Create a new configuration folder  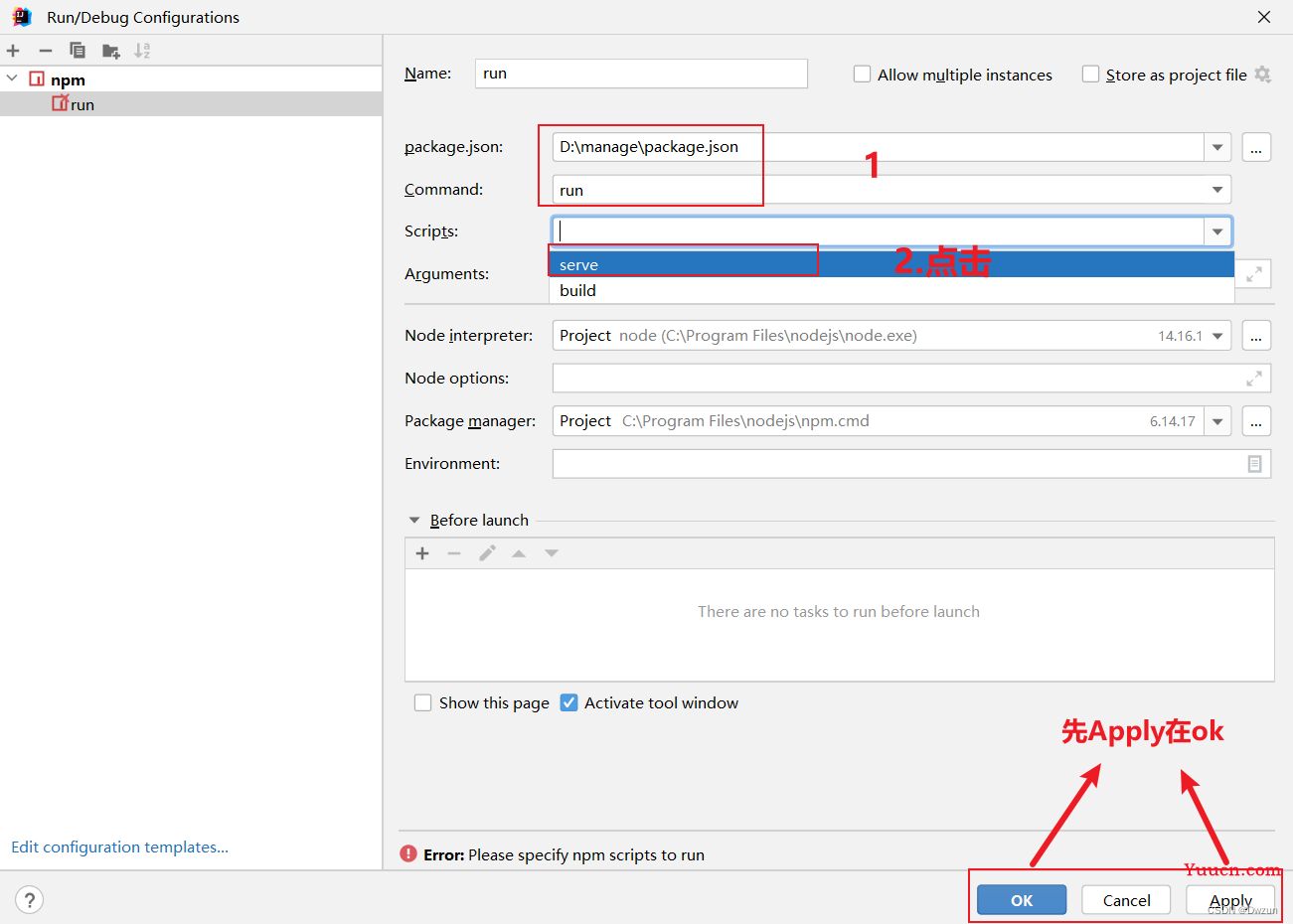[x=111, y=51]
